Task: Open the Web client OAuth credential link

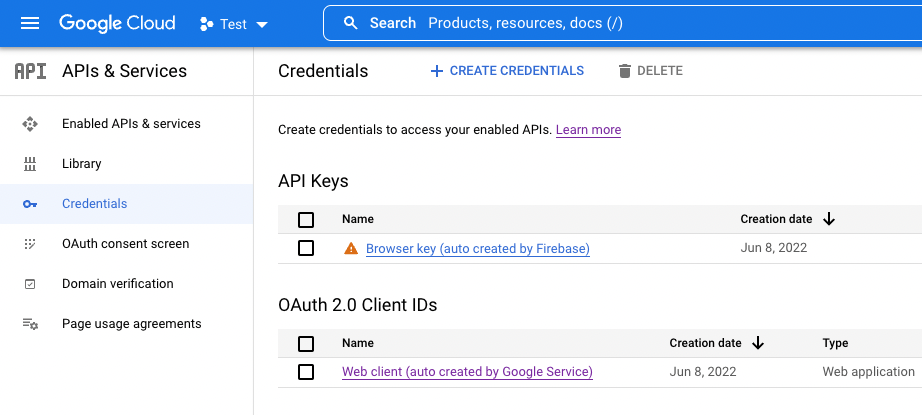Action: click(x=467, y=372)
